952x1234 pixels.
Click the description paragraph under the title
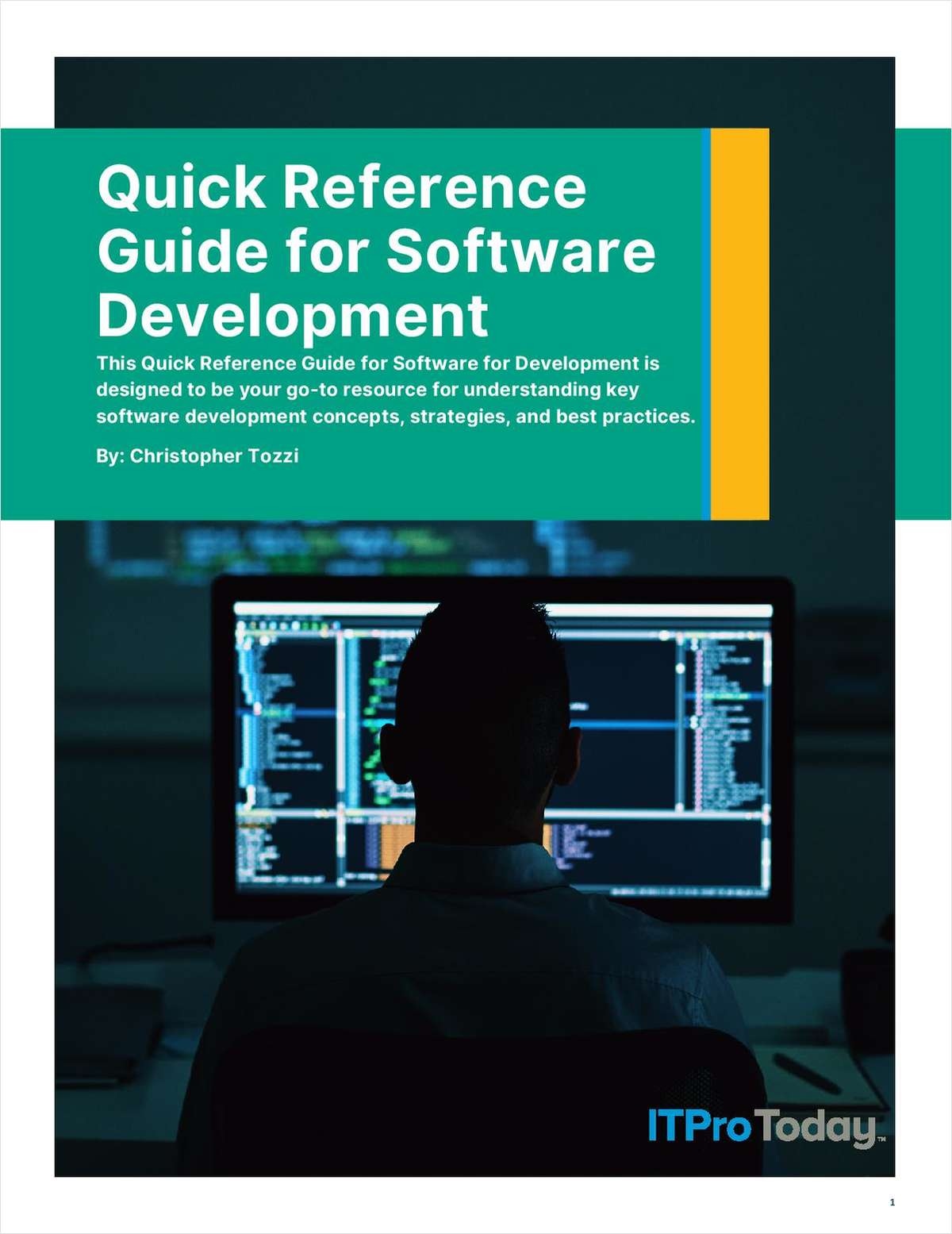pyautogui.click(x=395, y=390)
